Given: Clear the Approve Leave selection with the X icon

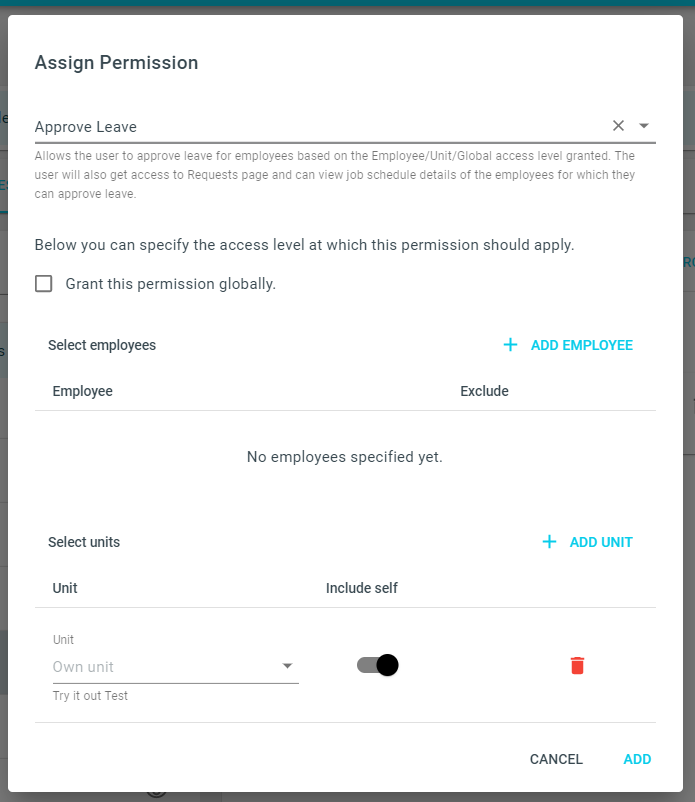Looking at the screenshot, I should (x=618, y=125).
